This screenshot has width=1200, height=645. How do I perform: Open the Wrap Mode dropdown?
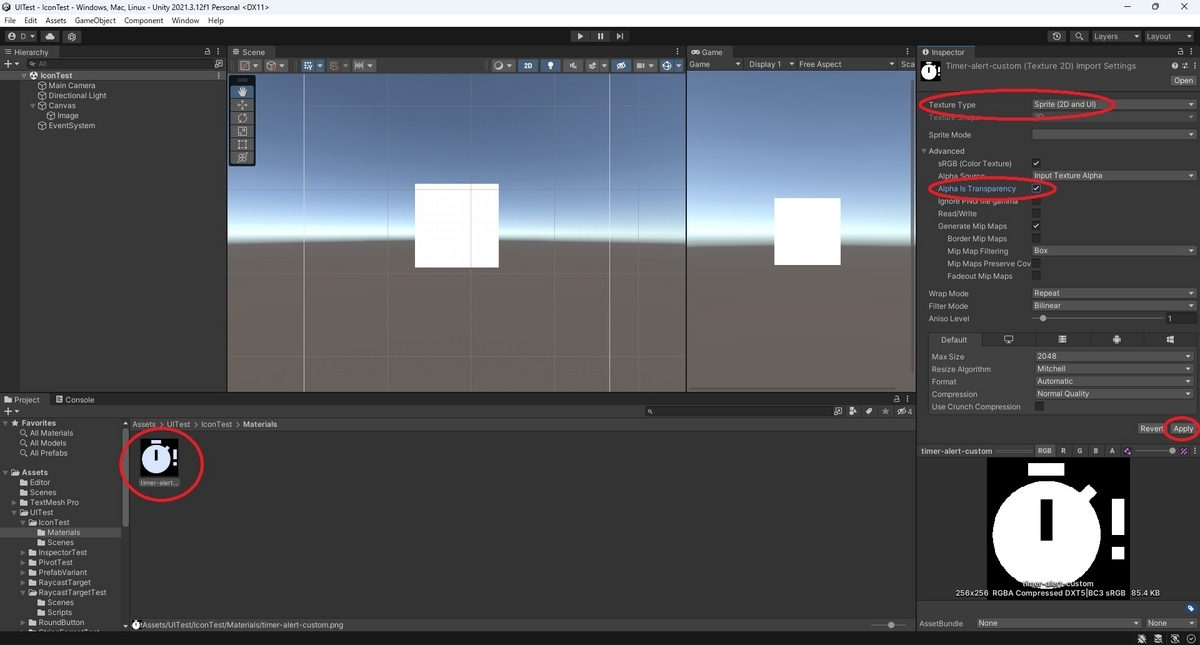[1113, 293]
